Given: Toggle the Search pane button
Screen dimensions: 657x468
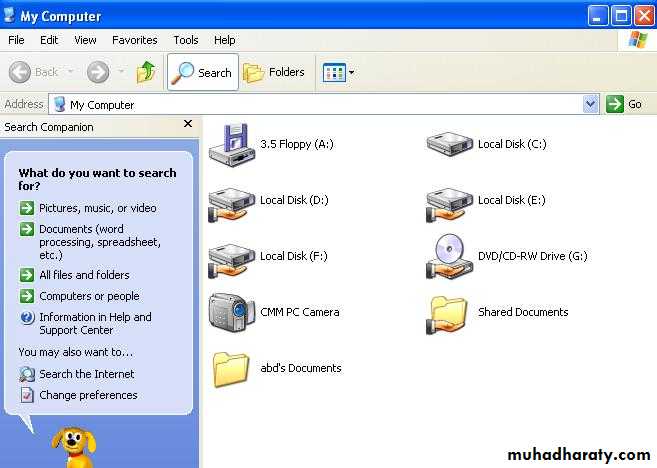Looking at the screenshot, I should [x=203, y=72].
